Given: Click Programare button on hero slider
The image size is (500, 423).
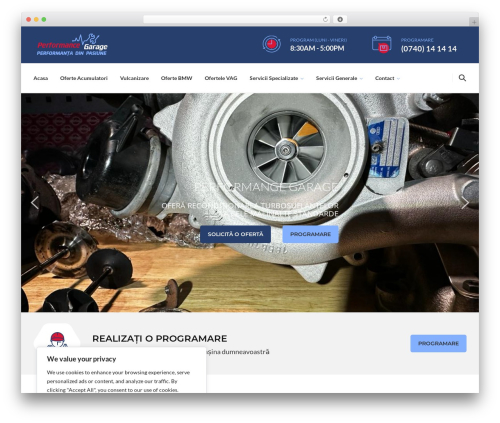Looking at the screenshot, I should pos(310,234).
